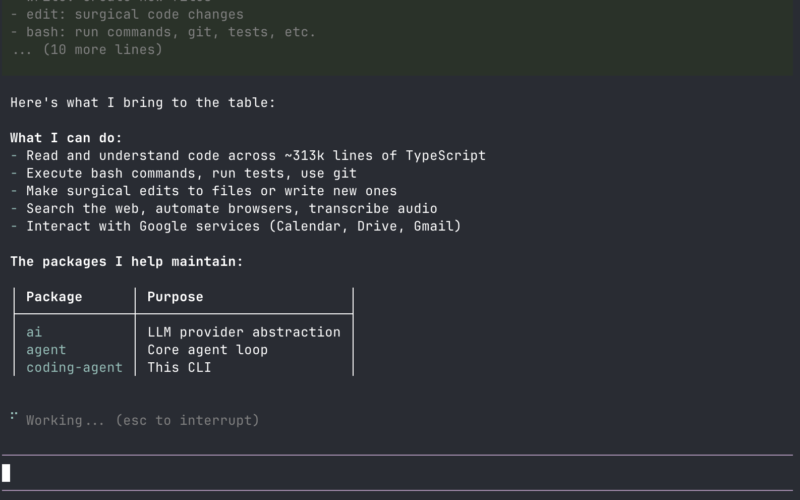
Task: Click "Here's what I bring to the table:" text
Action: click(142, 103)
